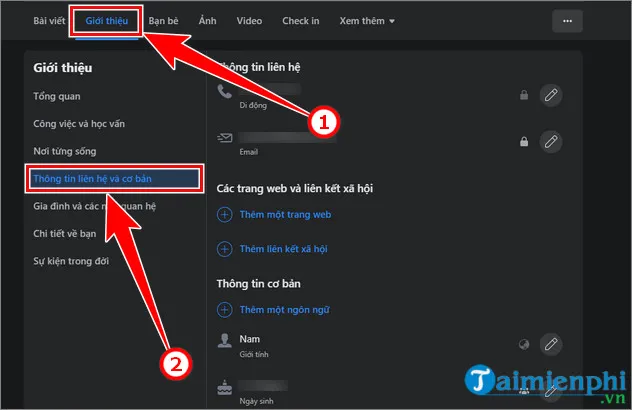632x410 pixels.
Task: Click plus icon for Thêm liên kết xã hội
Action: (x=225, y=249)
